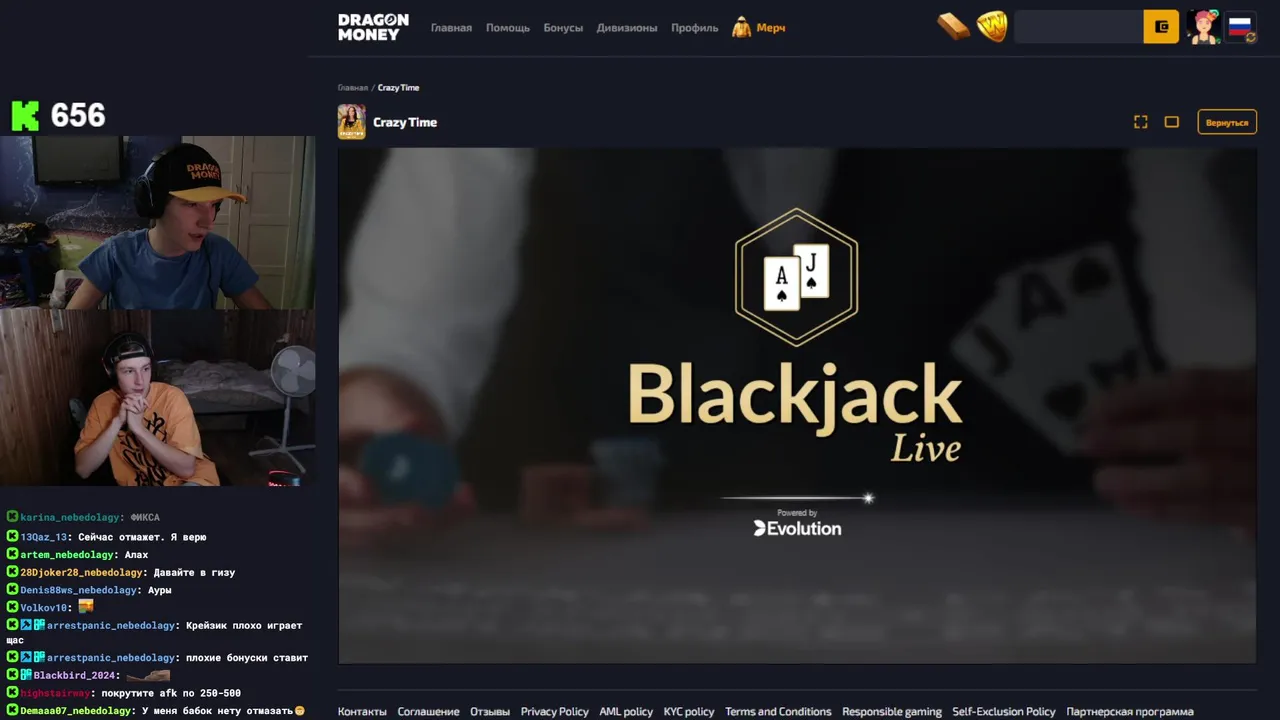Image resolution: width=1280 pixels, height=720 pixels.
Task: Click the shoe emote in Blackbird_2024's message
Action: point(148,676)
